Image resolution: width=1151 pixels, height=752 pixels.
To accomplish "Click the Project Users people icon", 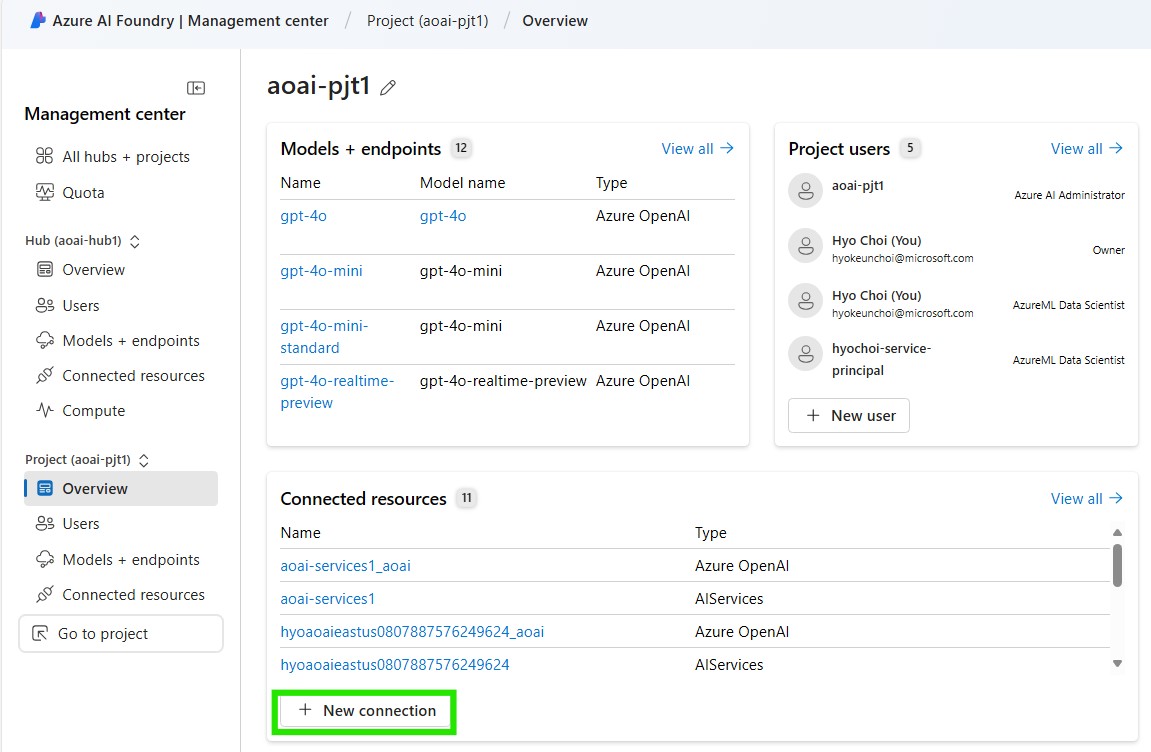I will tap(45, 524).
